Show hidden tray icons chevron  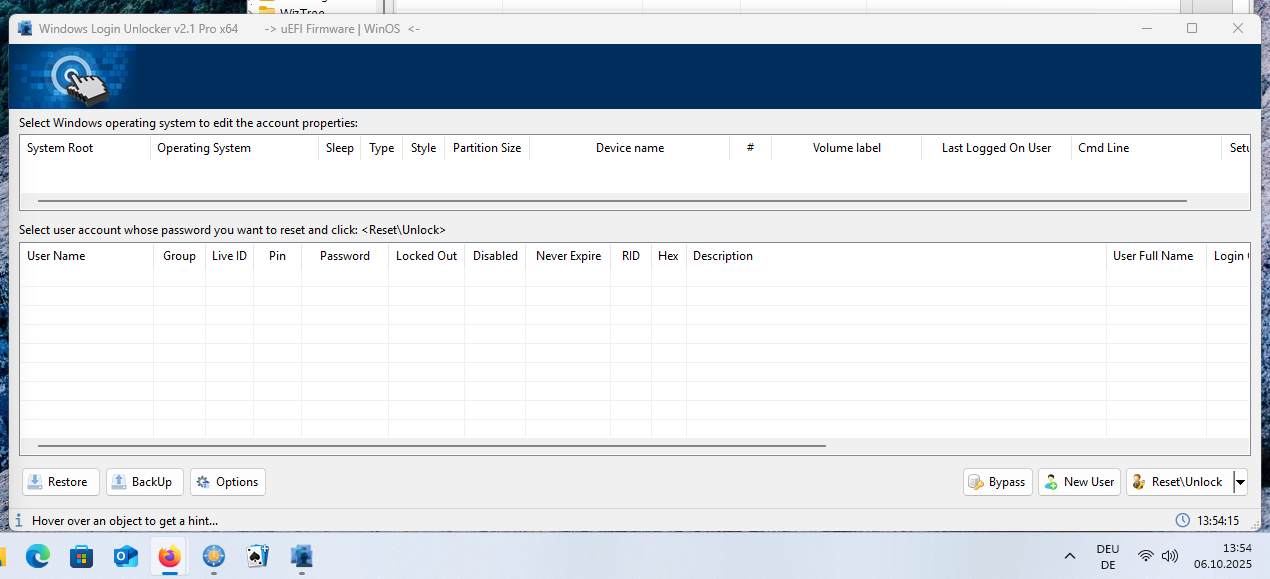coord(1070,556)
